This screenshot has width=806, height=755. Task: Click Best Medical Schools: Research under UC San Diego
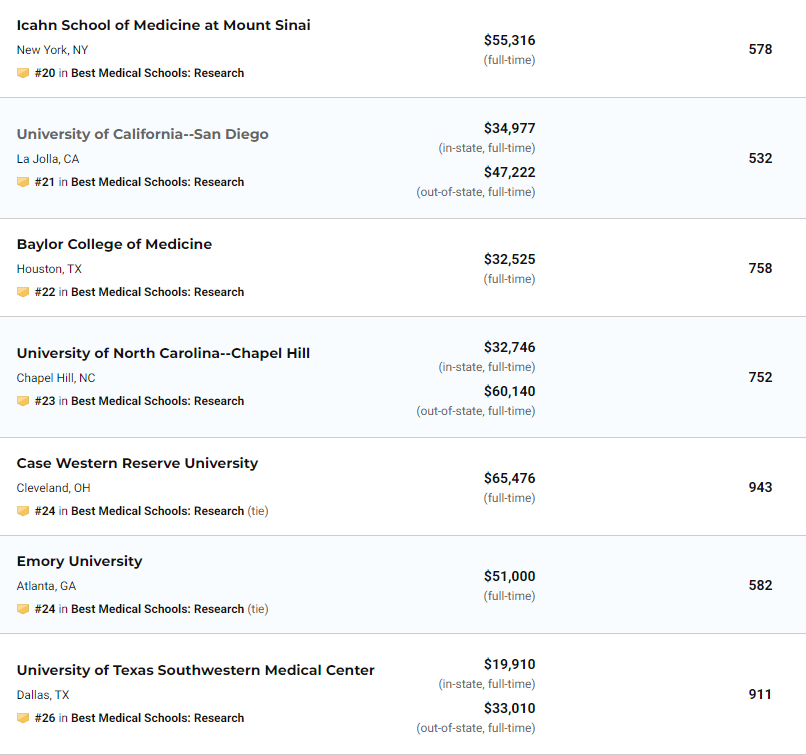(x=157, y=182)
